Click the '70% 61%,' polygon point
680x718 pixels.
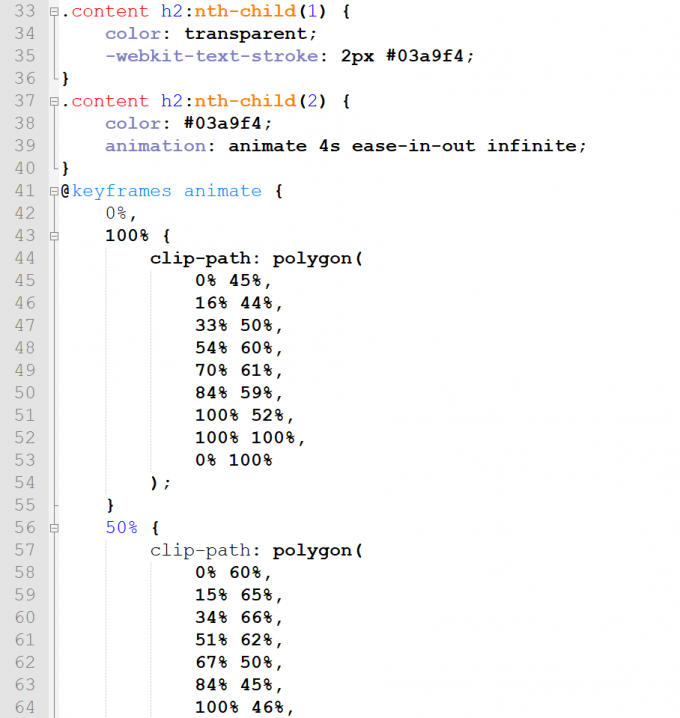(239, 370)
